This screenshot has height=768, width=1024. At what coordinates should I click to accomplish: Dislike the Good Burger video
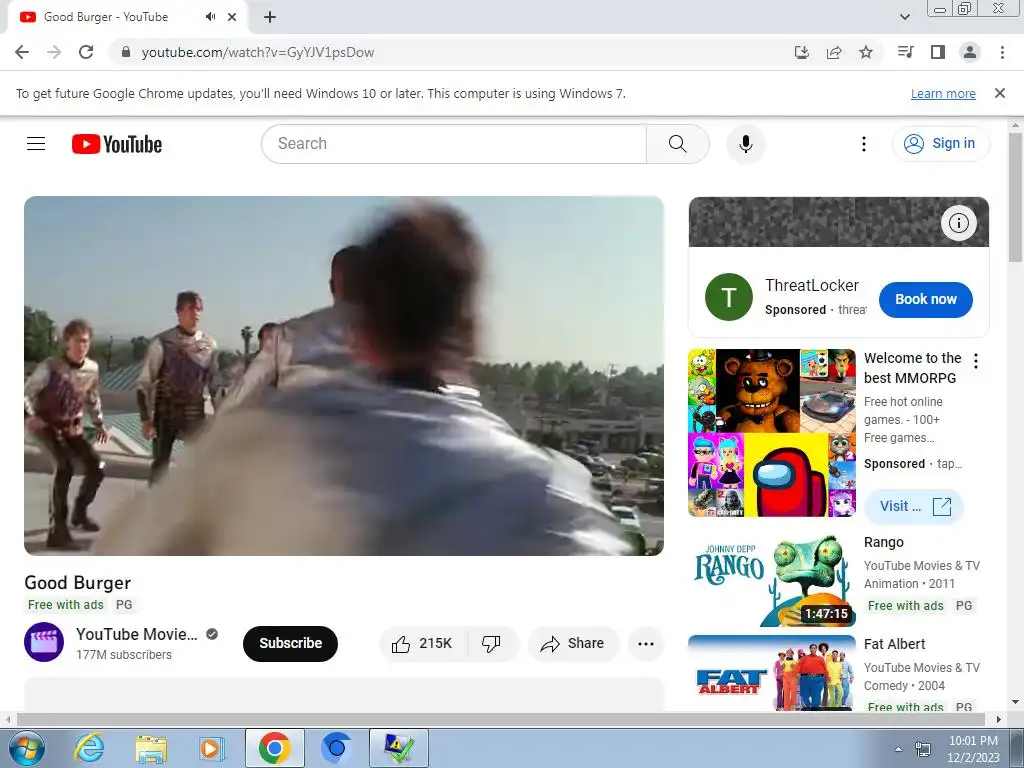[492, 644]
